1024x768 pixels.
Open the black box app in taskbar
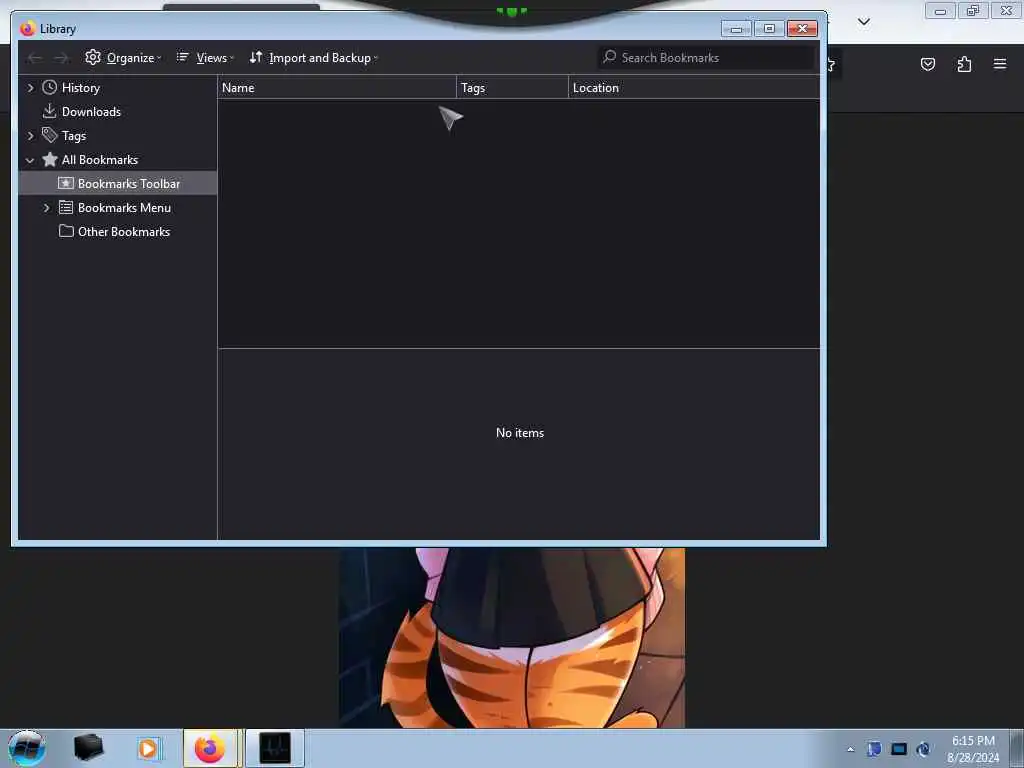click(x=88, y=748)
